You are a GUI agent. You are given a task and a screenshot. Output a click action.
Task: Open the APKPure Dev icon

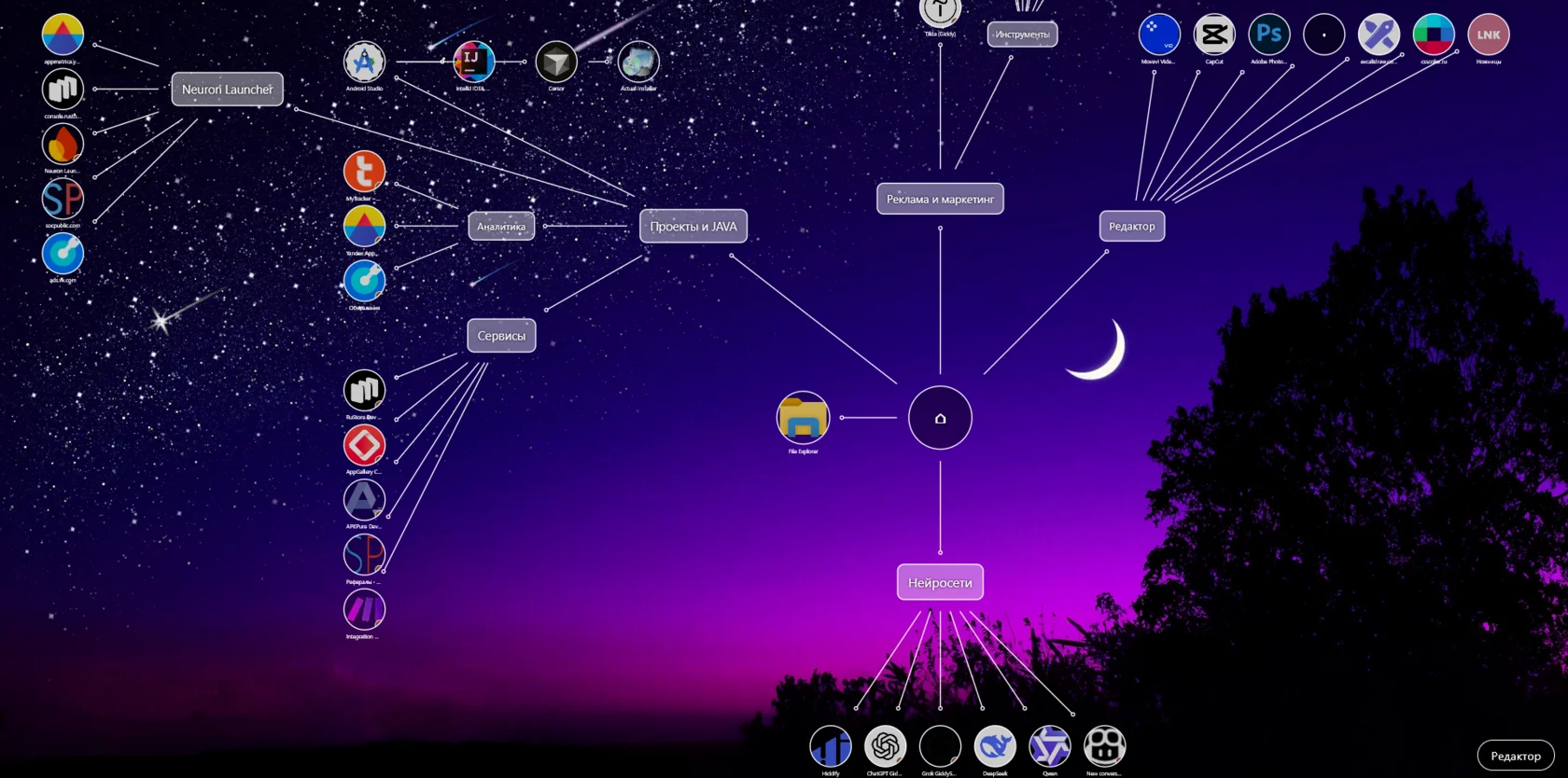pos(364,500)
